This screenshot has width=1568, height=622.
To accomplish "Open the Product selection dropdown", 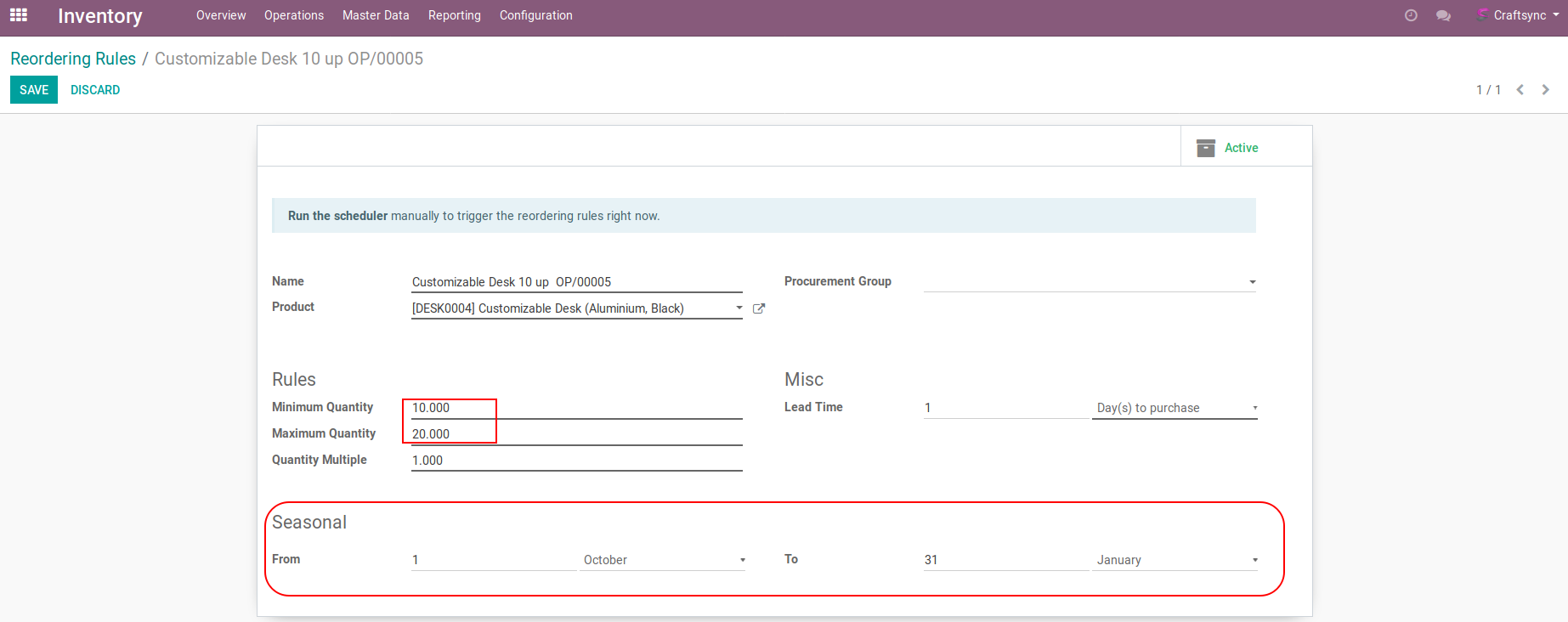I will pyautogui.click(x=739, y=308).
